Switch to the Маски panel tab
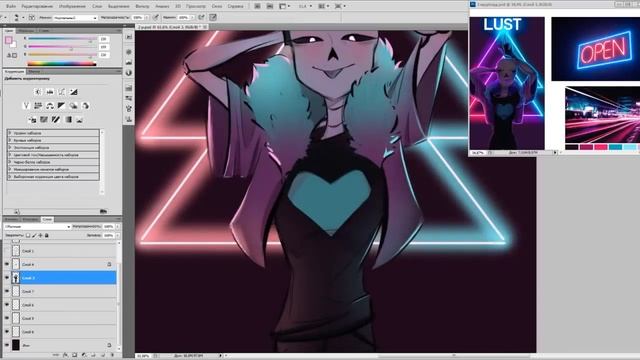The image size is (640, 360). (x=34, y=71)
